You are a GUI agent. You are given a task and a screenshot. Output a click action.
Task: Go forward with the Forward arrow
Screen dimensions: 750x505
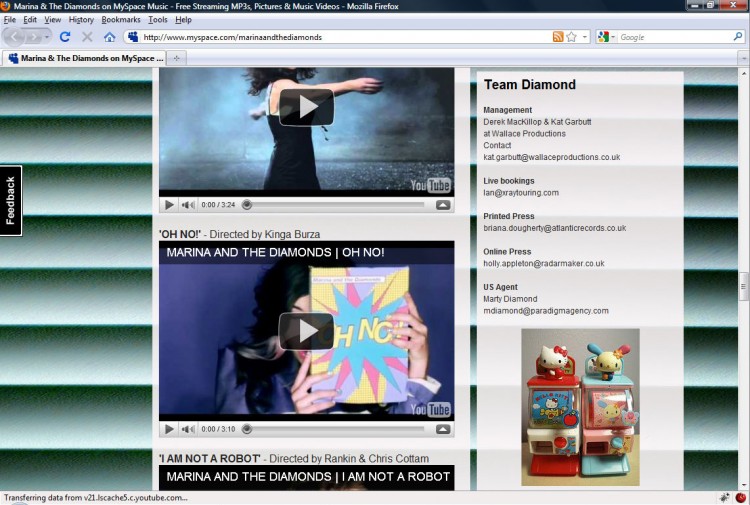(x=33, y=37)
